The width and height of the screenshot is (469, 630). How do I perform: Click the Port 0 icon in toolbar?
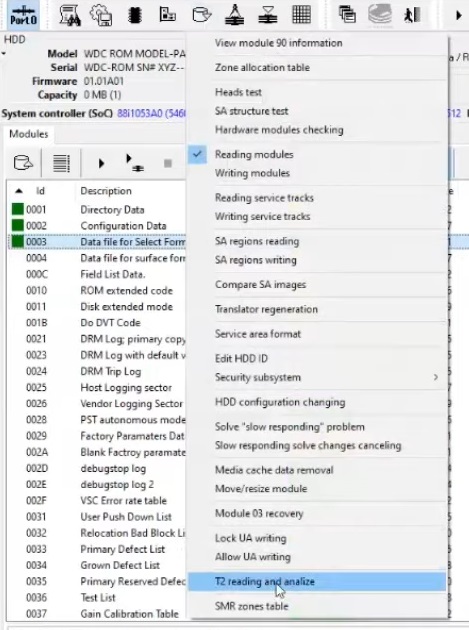(x=23, y=15)
